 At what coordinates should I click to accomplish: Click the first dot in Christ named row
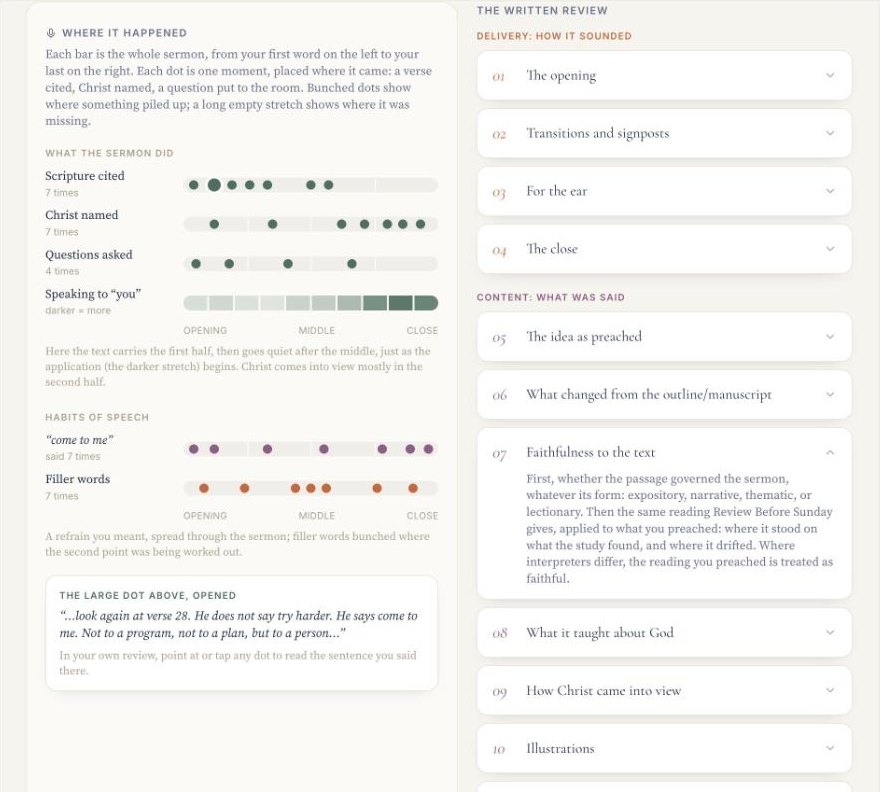[x=214, y=225]
